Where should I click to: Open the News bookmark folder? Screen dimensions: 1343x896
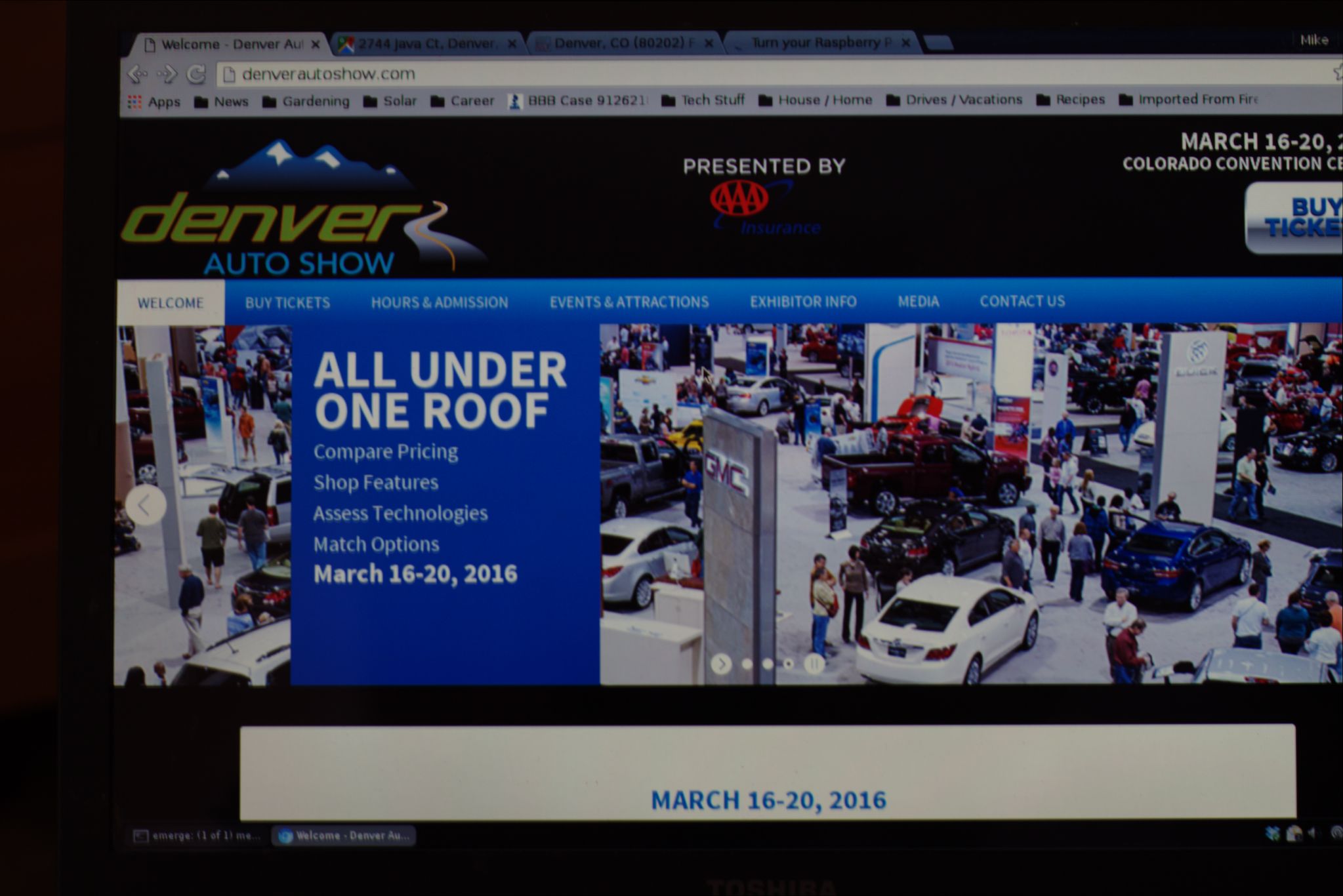(x=222, y=102)
